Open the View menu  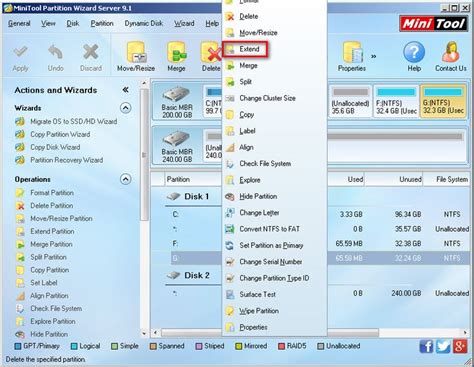(x=48, y=23)
